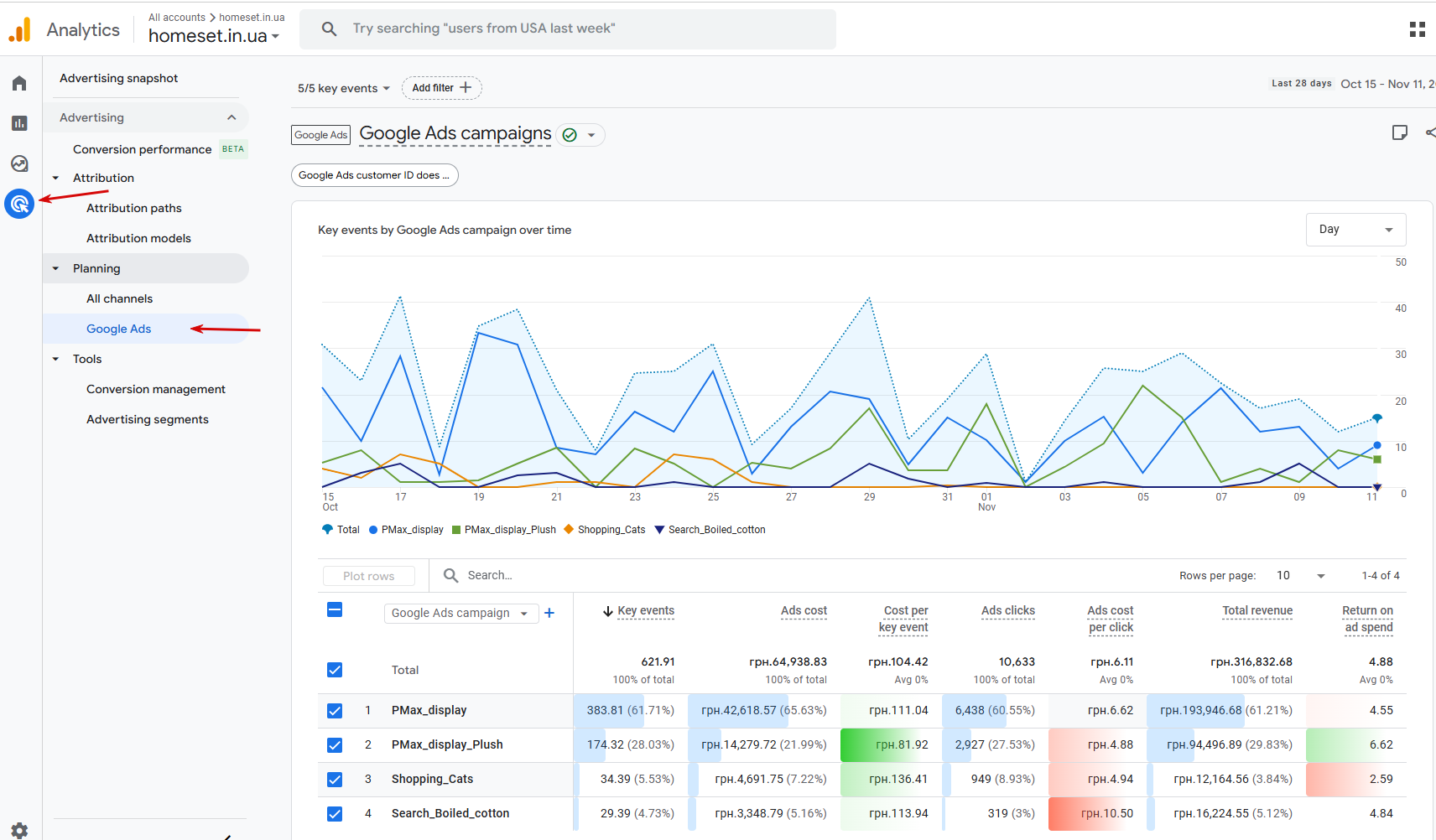Screen dimensions: 1436x840
Task: Click the green verified status check icon
Action: (x=570, y=135)
